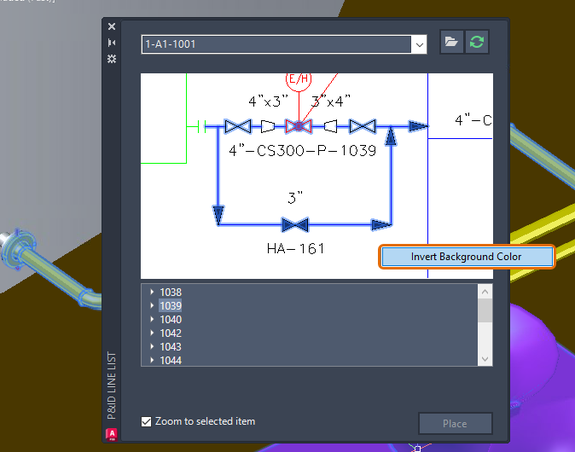
Task: Expand the 1043 line tree node
Action: [x=152, y=346]
